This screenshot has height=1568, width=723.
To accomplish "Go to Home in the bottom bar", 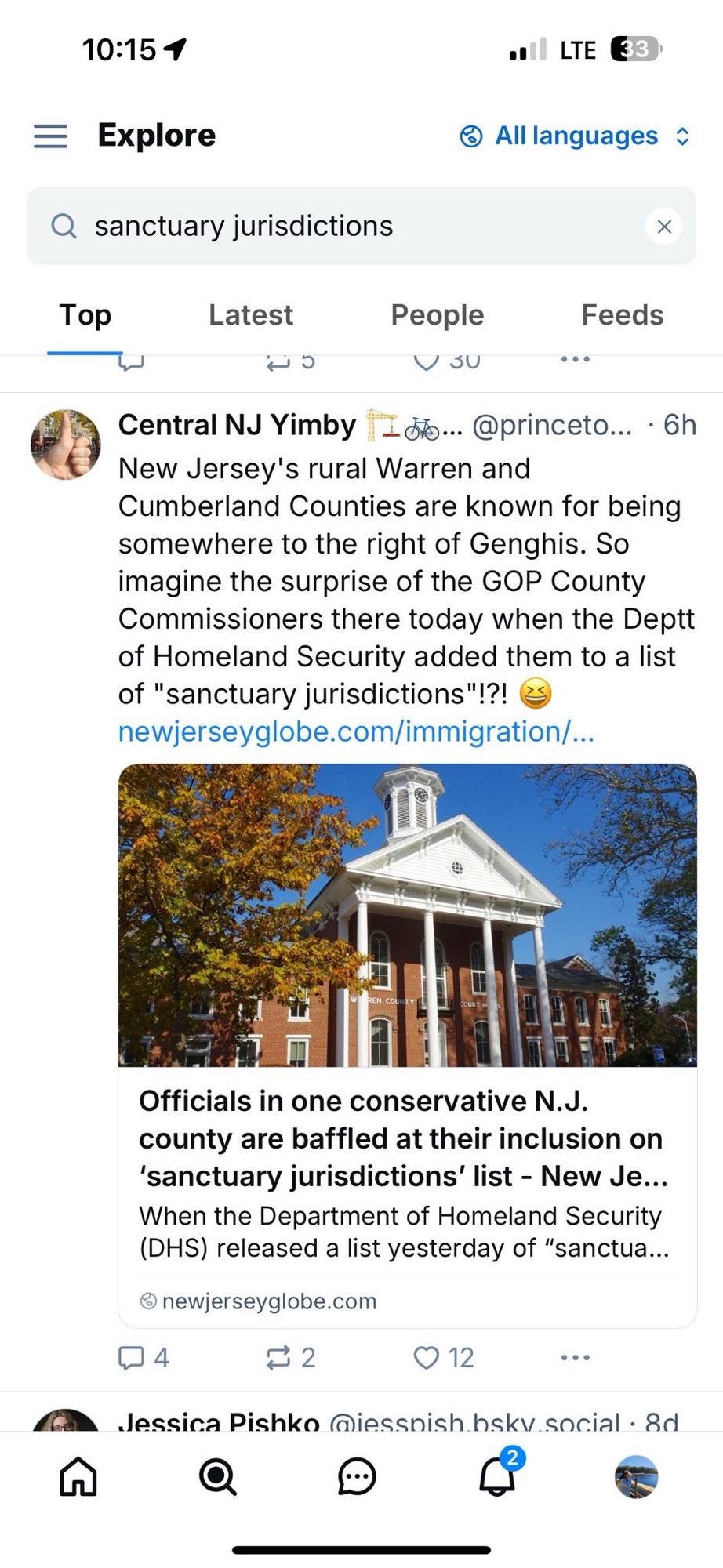I will (78, 1477).
